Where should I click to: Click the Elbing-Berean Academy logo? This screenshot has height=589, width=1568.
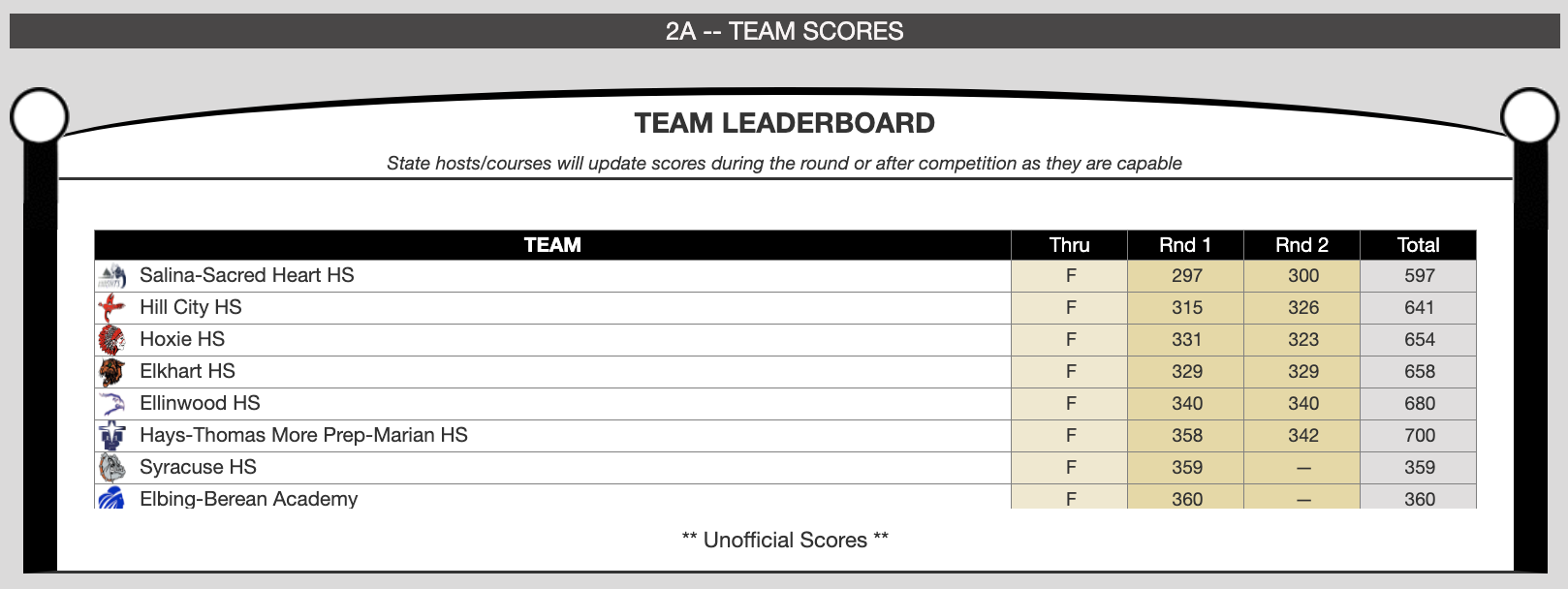[112, 498]
